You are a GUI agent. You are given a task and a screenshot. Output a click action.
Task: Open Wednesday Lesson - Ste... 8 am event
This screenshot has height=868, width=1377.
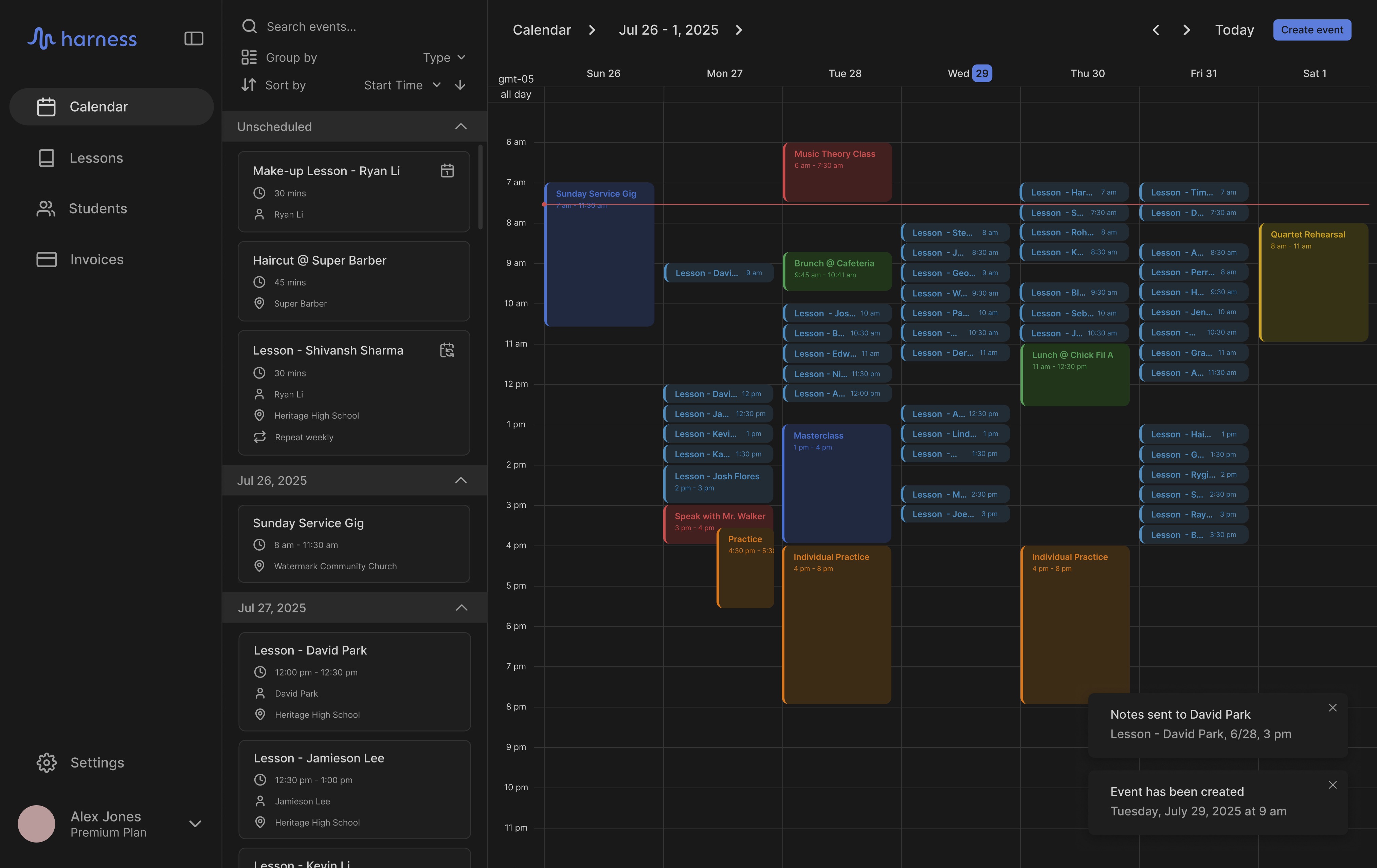point(956,233)
